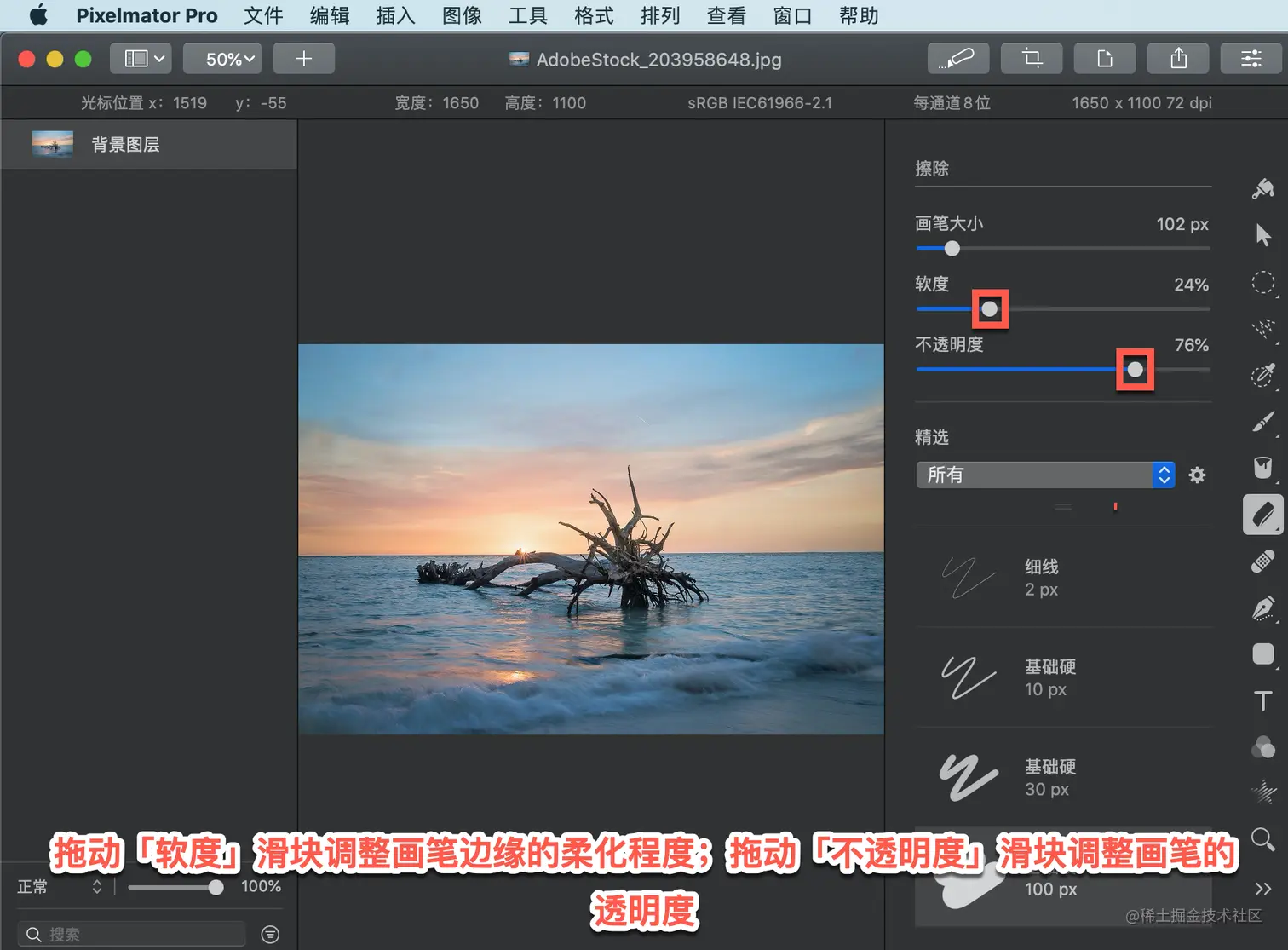Viewport: 1288px width, 950px height.
Task: Click the 1650 x 1100 72 dpi info
Action: click(x=1141, y=103)
